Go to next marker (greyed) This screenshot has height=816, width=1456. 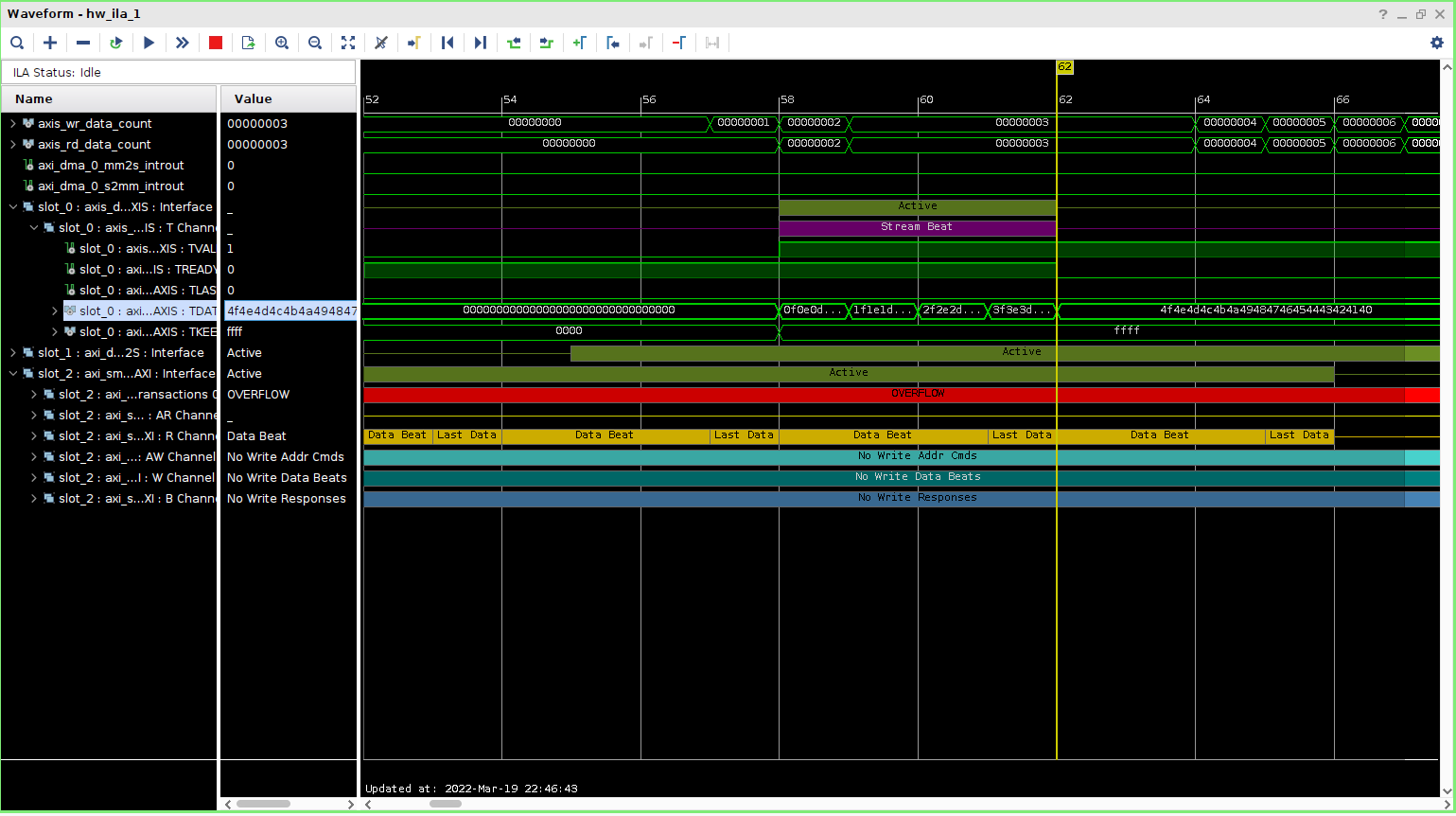646,43
